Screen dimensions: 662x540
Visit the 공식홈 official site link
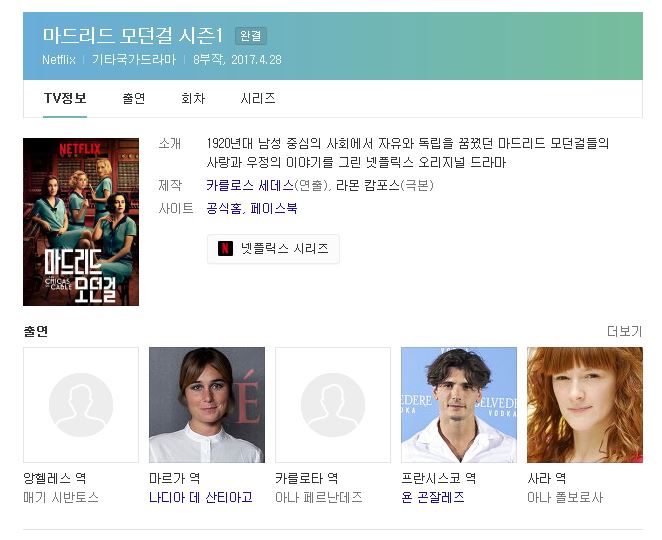pos(224,209)
